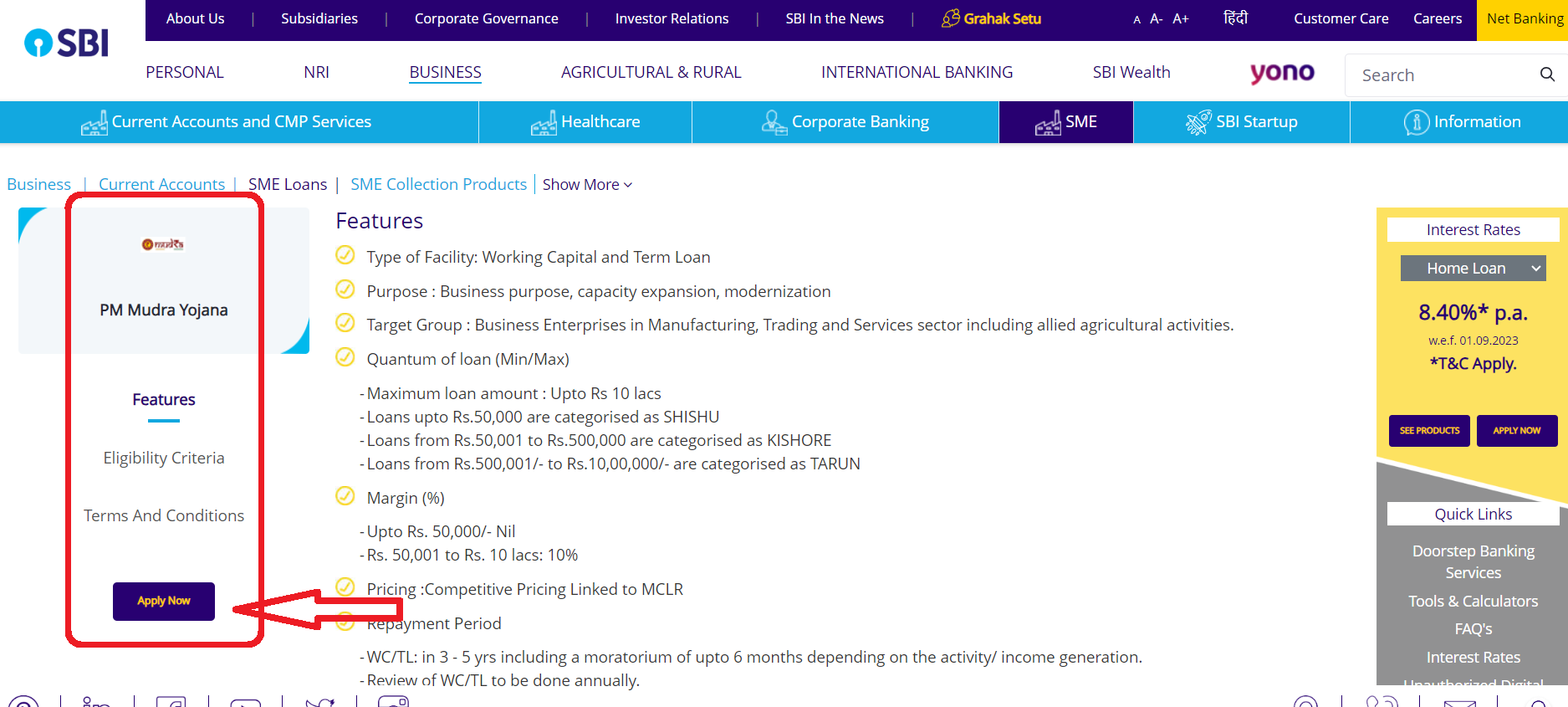
Task: Open the Interest Rates dropdown showing Home Loan
Action: (1473, 269)
